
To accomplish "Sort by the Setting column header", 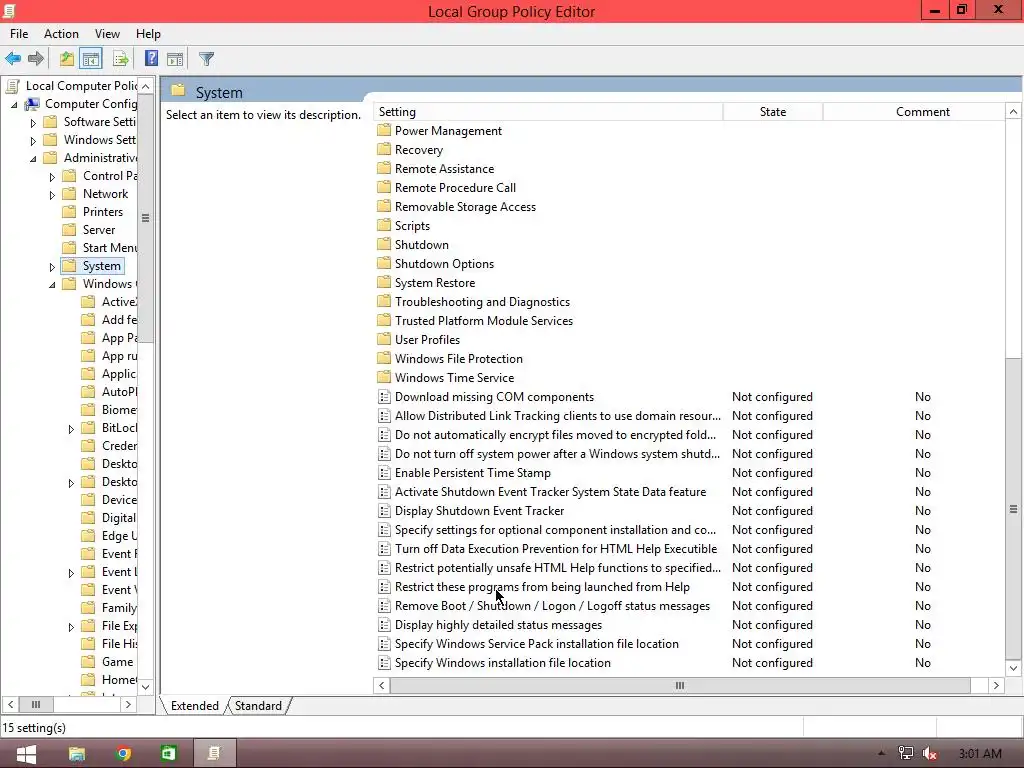I will (549, 112).
